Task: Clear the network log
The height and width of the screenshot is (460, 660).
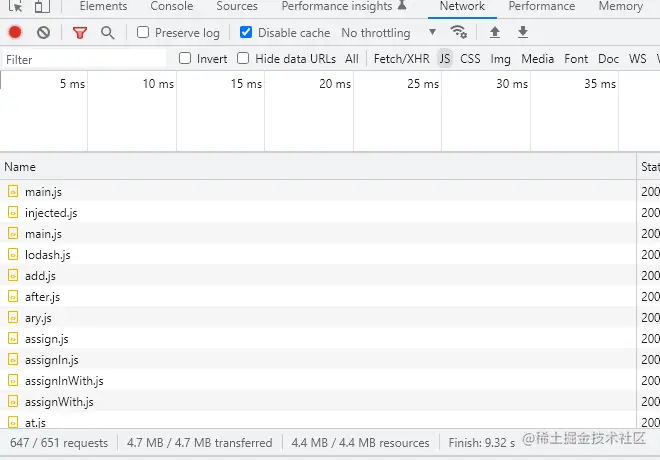Action: click(x=43, y=32)
